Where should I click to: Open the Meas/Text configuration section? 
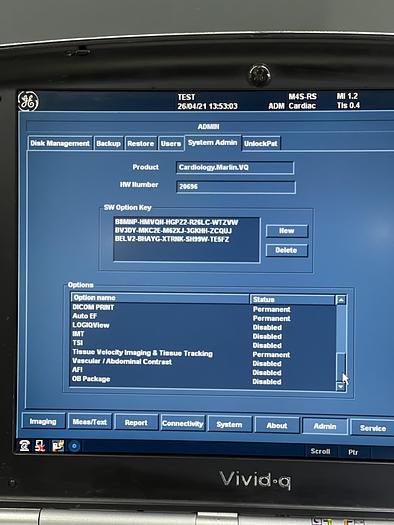(x=89, y=422)
